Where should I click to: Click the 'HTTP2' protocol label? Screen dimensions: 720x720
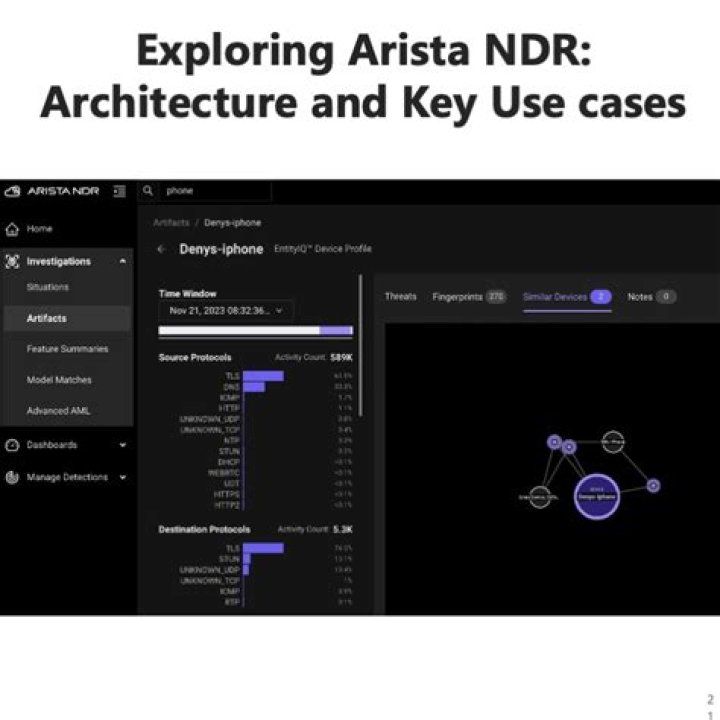227,505
